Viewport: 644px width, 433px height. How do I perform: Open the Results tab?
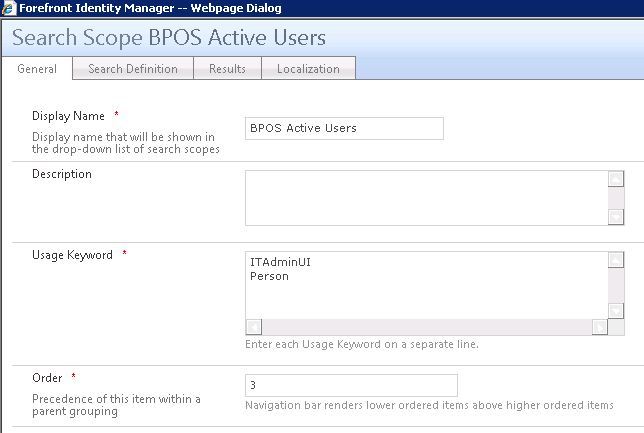[x=227, y=69]
